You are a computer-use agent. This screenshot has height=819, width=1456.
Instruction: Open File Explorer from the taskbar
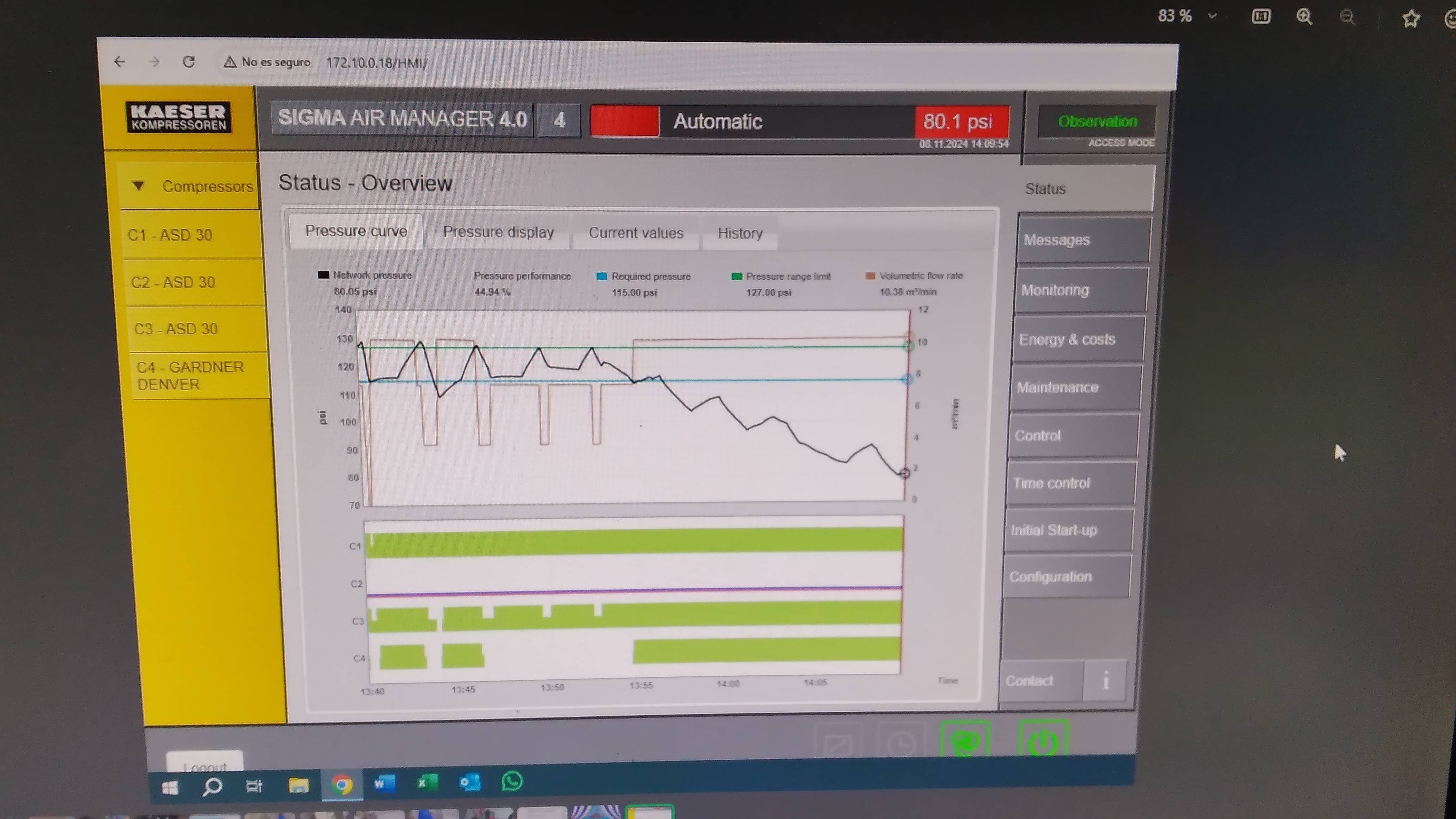298,785
